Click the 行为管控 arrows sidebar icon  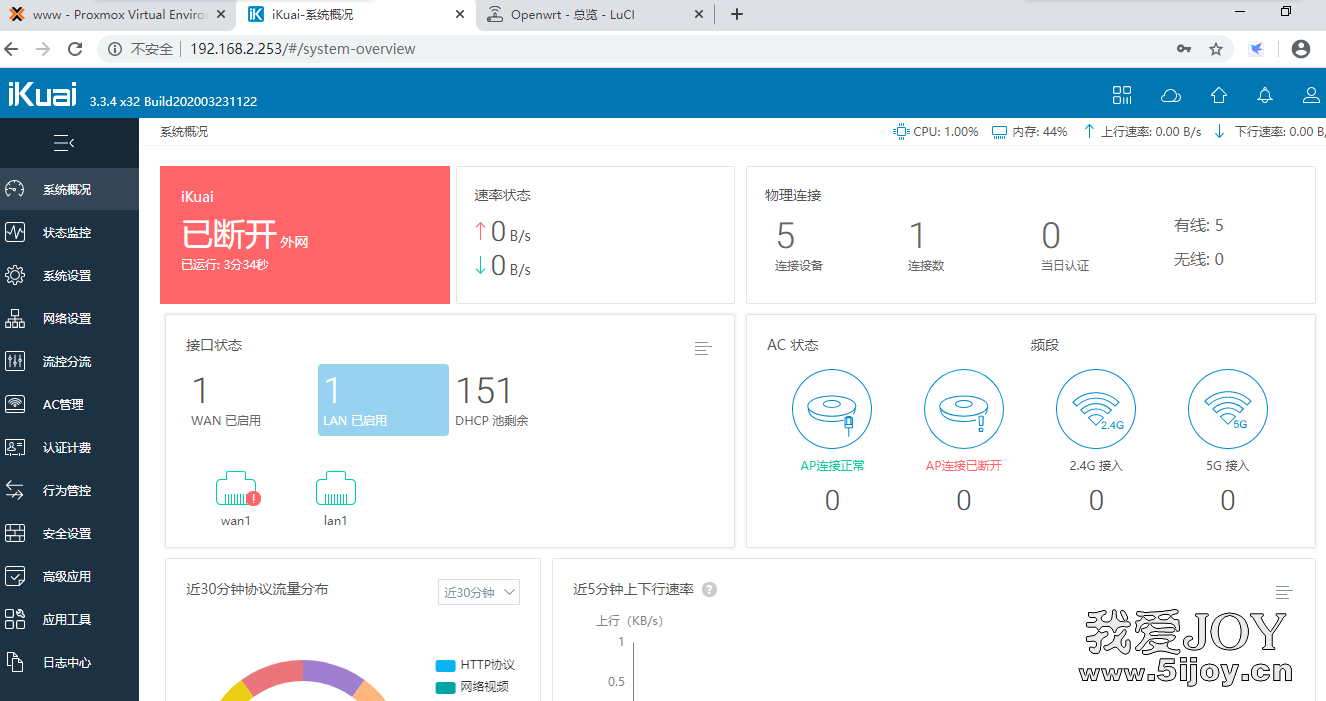15,490
